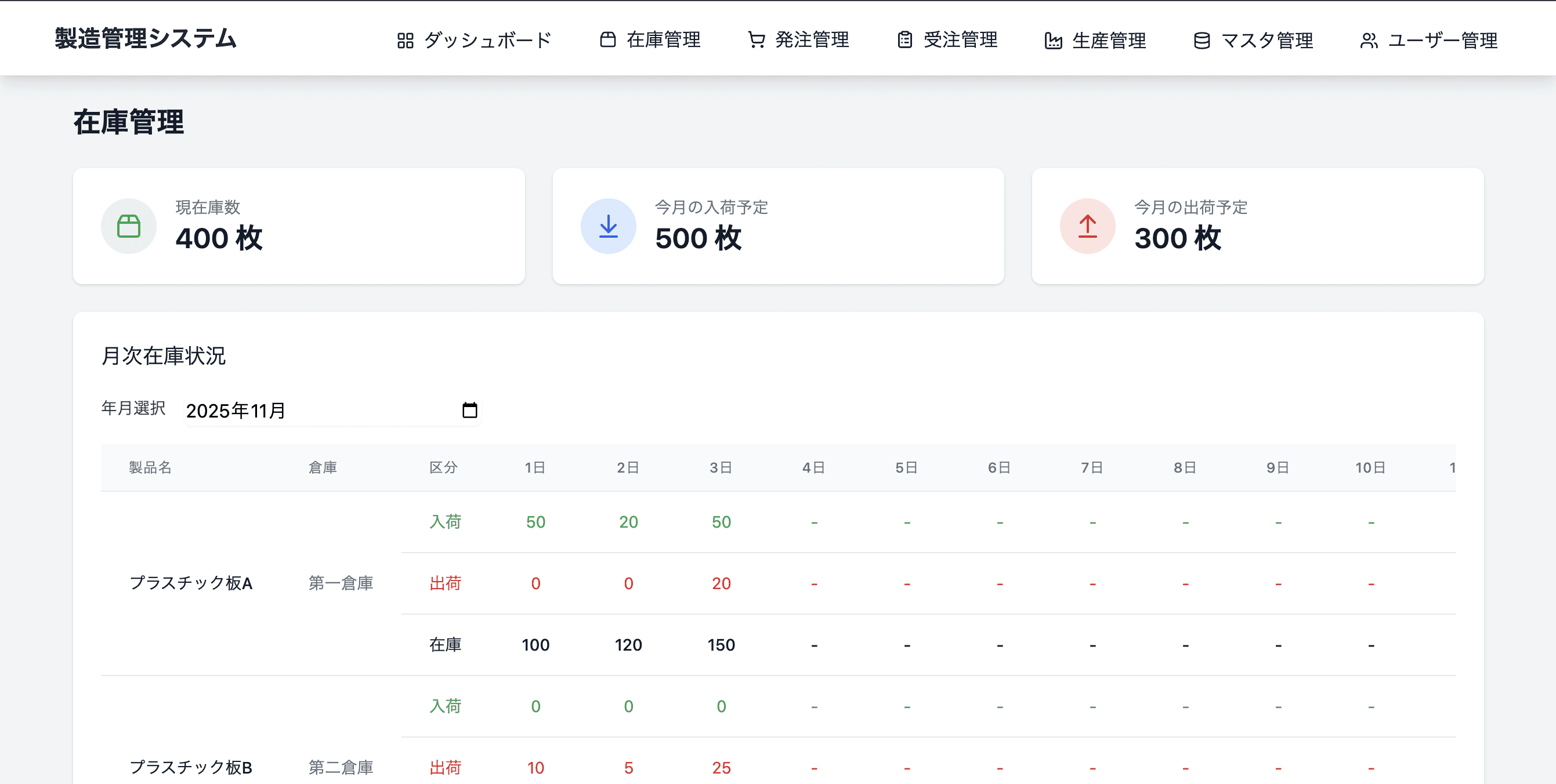Click the プラスチック板A product cell
The width and height of the screenshot is (1556, 784).
point(191,583)
